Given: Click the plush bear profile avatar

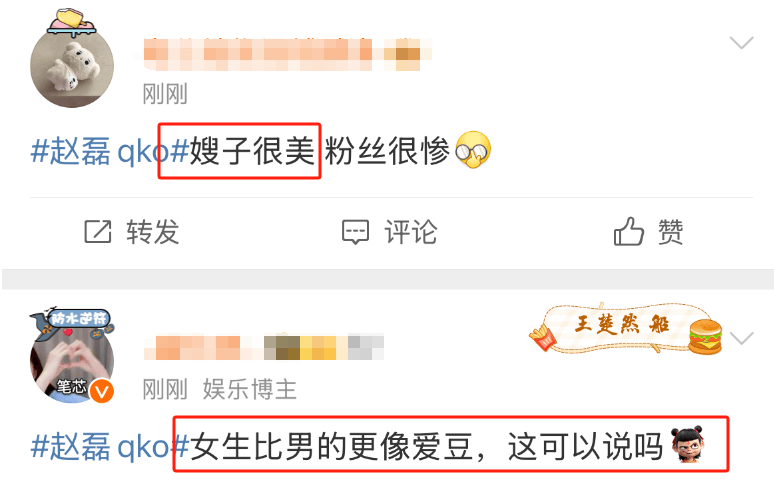Looking at the screenshot, I should (72, 65).
